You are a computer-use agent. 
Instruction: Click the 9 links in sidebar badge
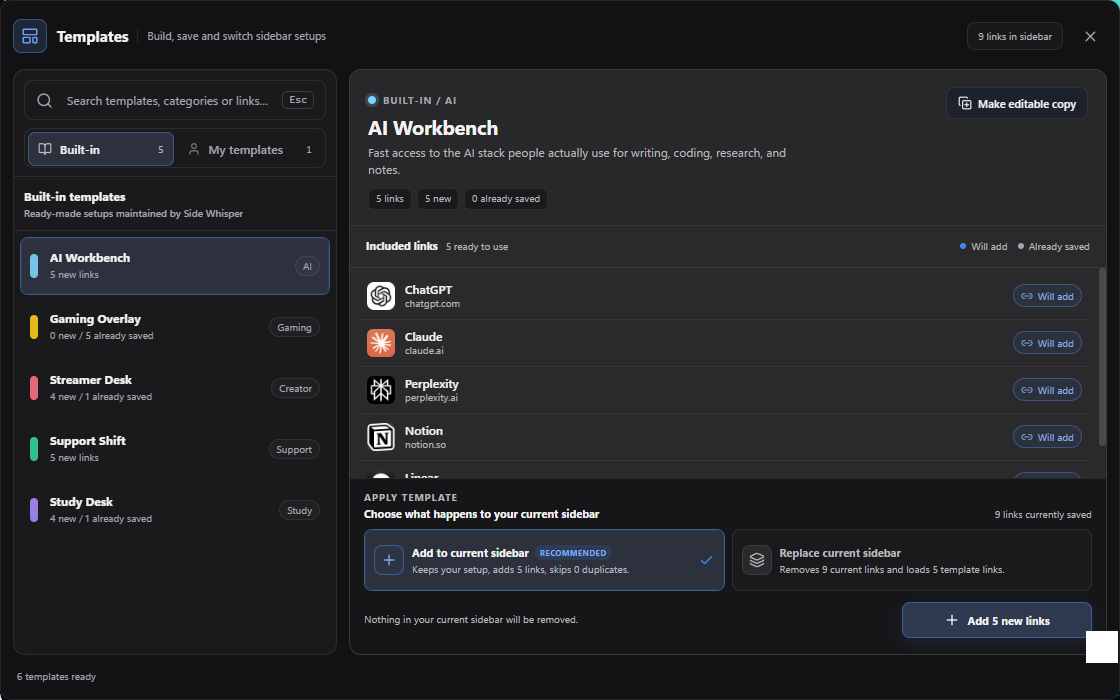tap(1014, 36)
